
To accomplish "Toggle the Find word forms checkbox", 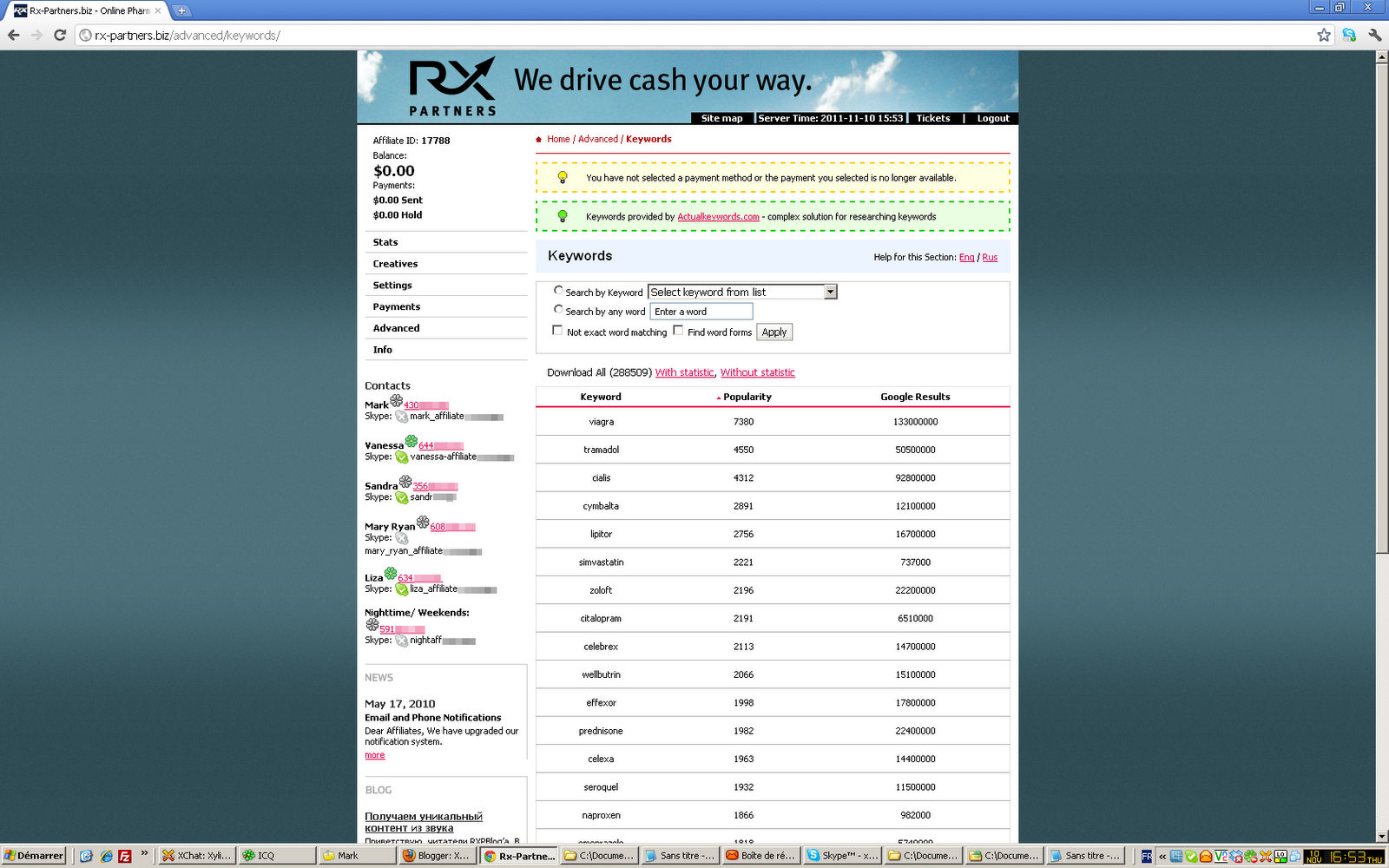I will [x=678, y=331].
